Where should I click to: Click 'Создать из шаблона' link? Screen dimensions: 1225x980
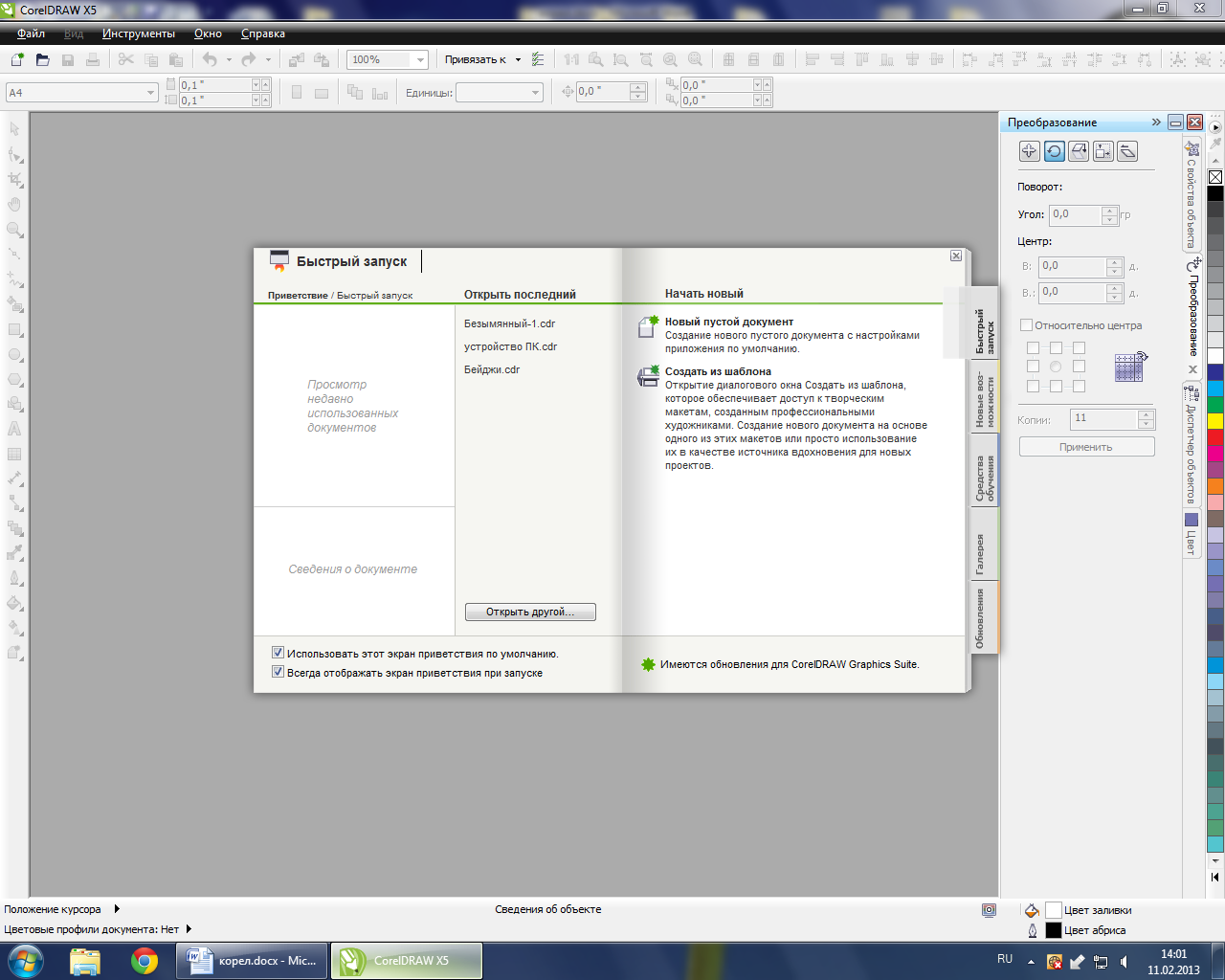point(718,371)
